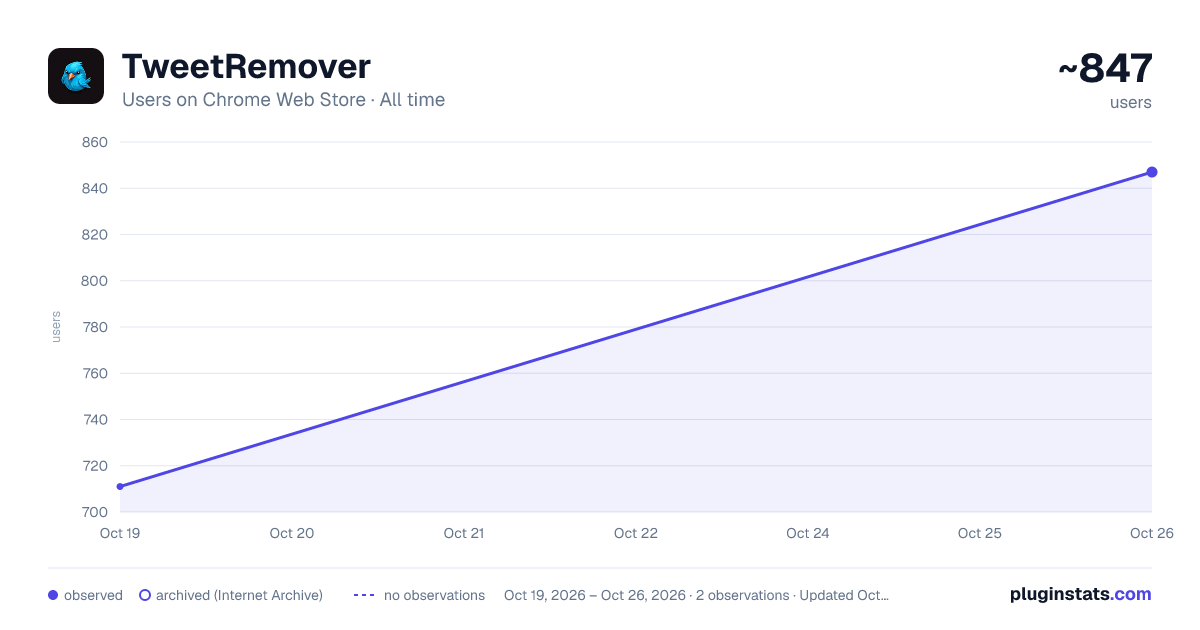
Task: Click the 'observed' legend label
Action: coord(93,595)
